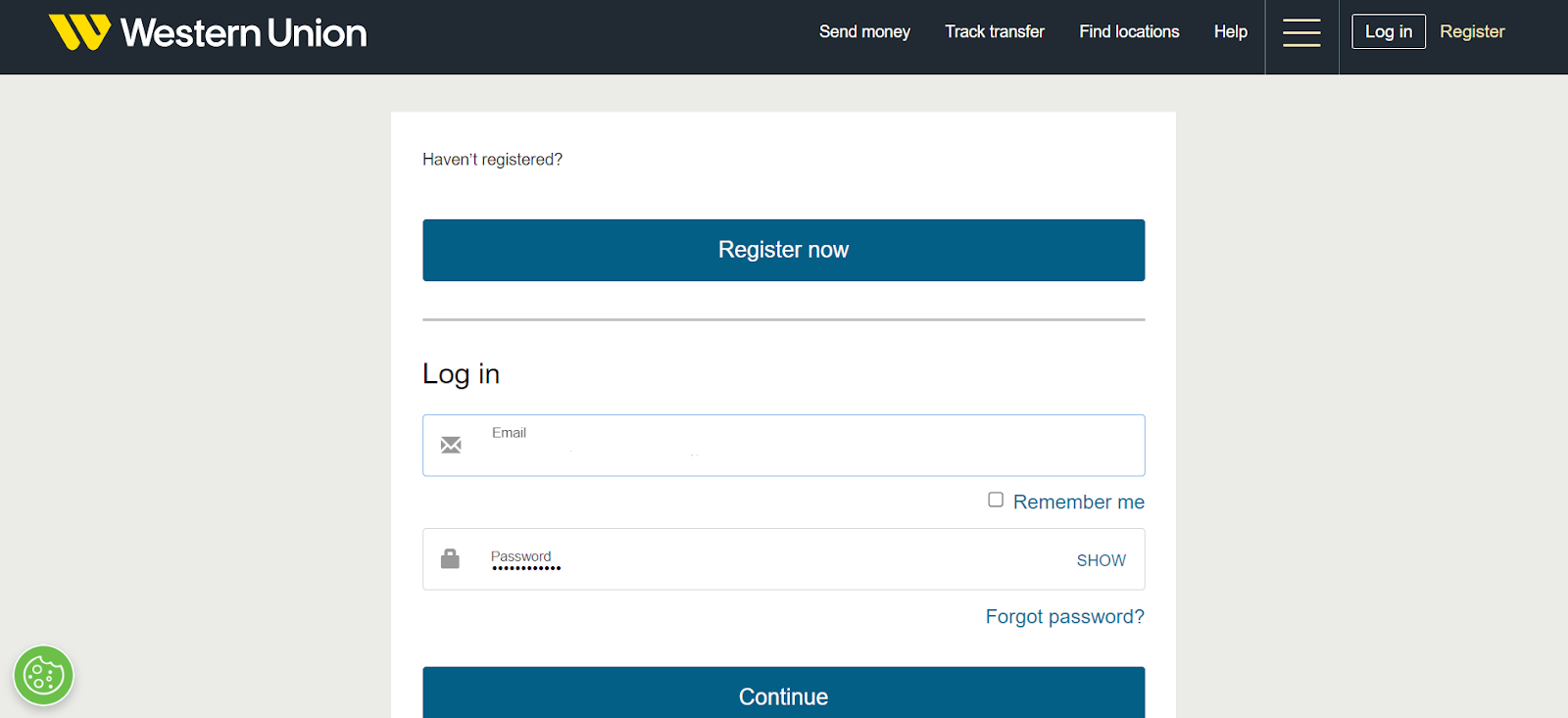
Task: Click the Register now button
Action: [x=784, y=250]
